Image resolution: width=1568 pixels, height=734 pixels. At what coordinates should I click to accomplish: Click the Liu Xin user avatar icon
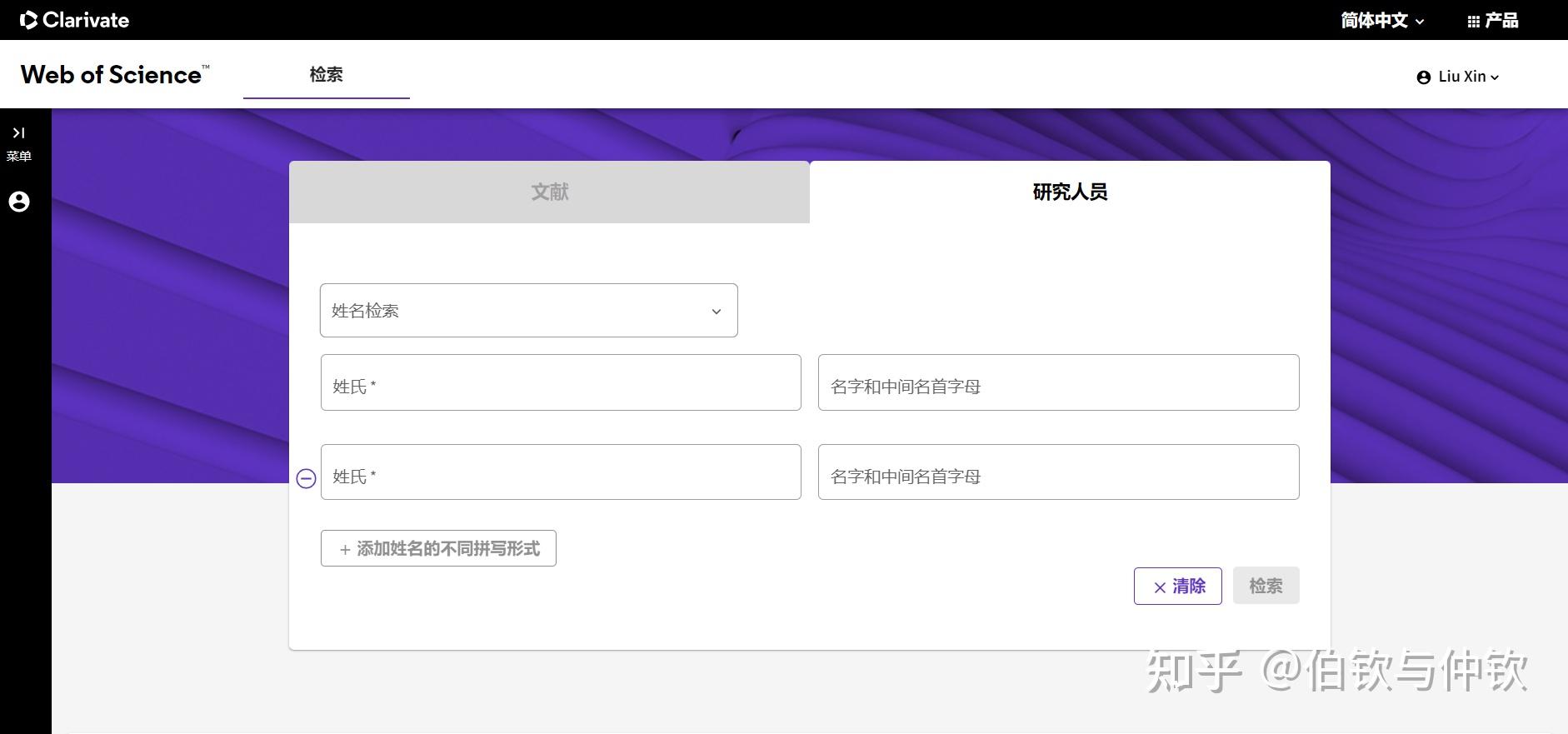tap(1423, 77)
